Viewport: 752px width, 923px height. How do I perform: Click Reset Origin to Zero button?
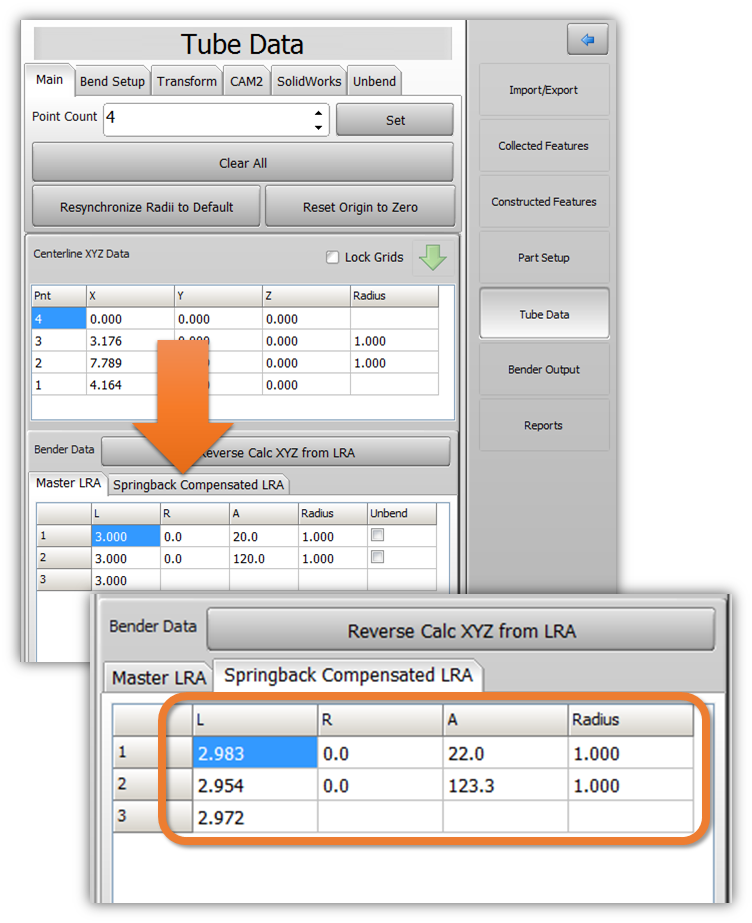tap(360, 207)
